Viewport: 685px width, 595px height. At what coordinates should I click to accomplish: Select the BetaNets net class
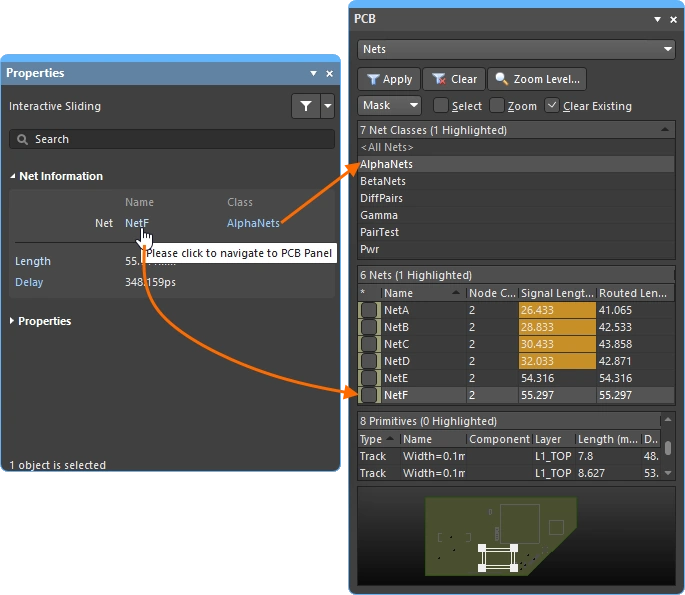click(516, 181)
